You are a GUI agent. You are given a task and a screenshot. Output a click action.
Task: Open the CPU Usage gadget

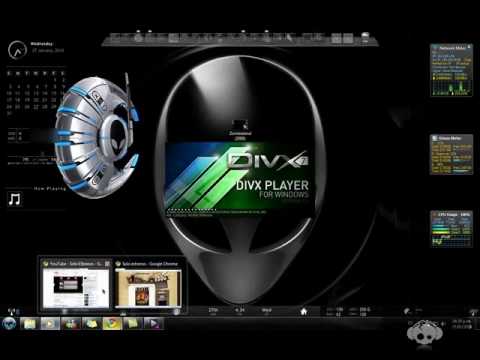point(451,229)
